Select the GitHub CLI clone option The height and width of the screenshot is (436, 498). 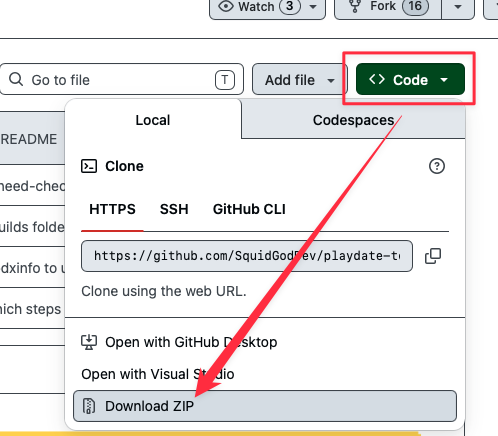(249, 209)
